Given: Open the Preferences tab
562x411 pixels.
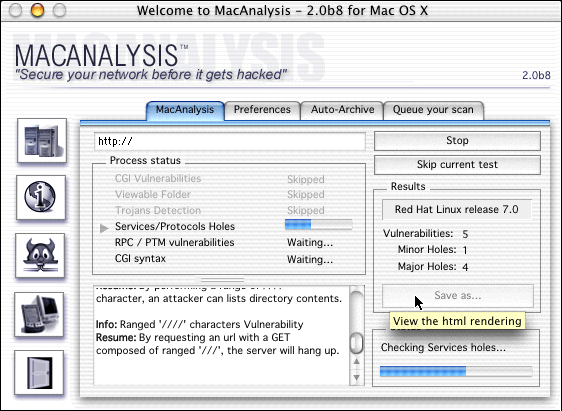Looking at the screenshot, I should click(262, 110).
